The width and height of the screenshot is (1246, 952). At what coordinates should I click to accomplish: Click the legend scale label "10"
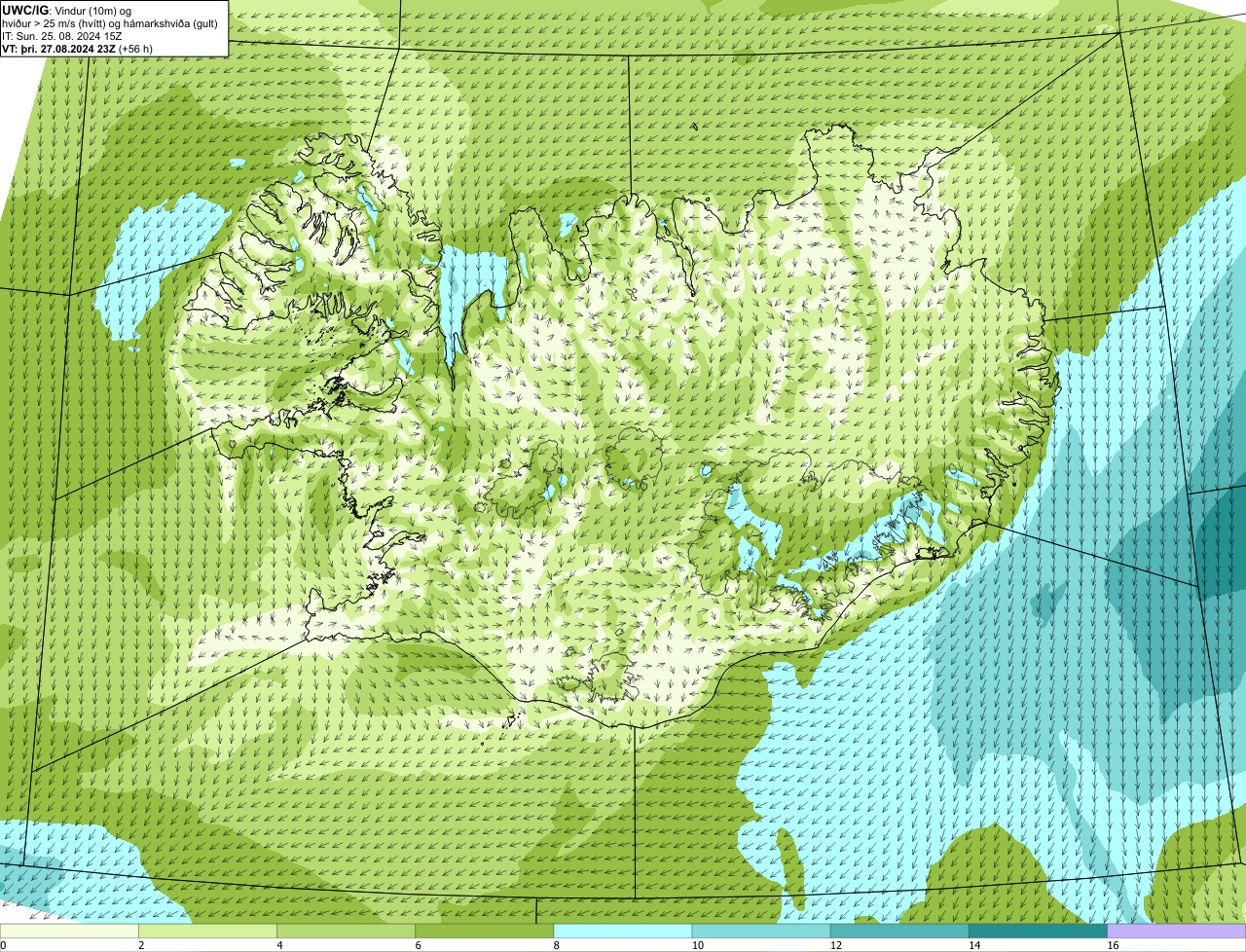point(697,945)
